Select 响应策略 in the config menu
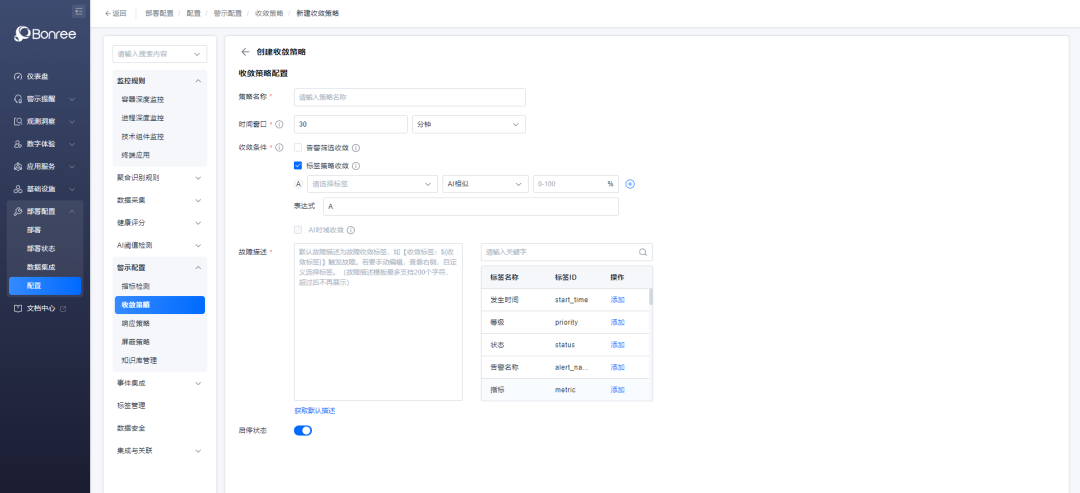The width and height of the screenshot is (1080, 493). pos(135,323)
